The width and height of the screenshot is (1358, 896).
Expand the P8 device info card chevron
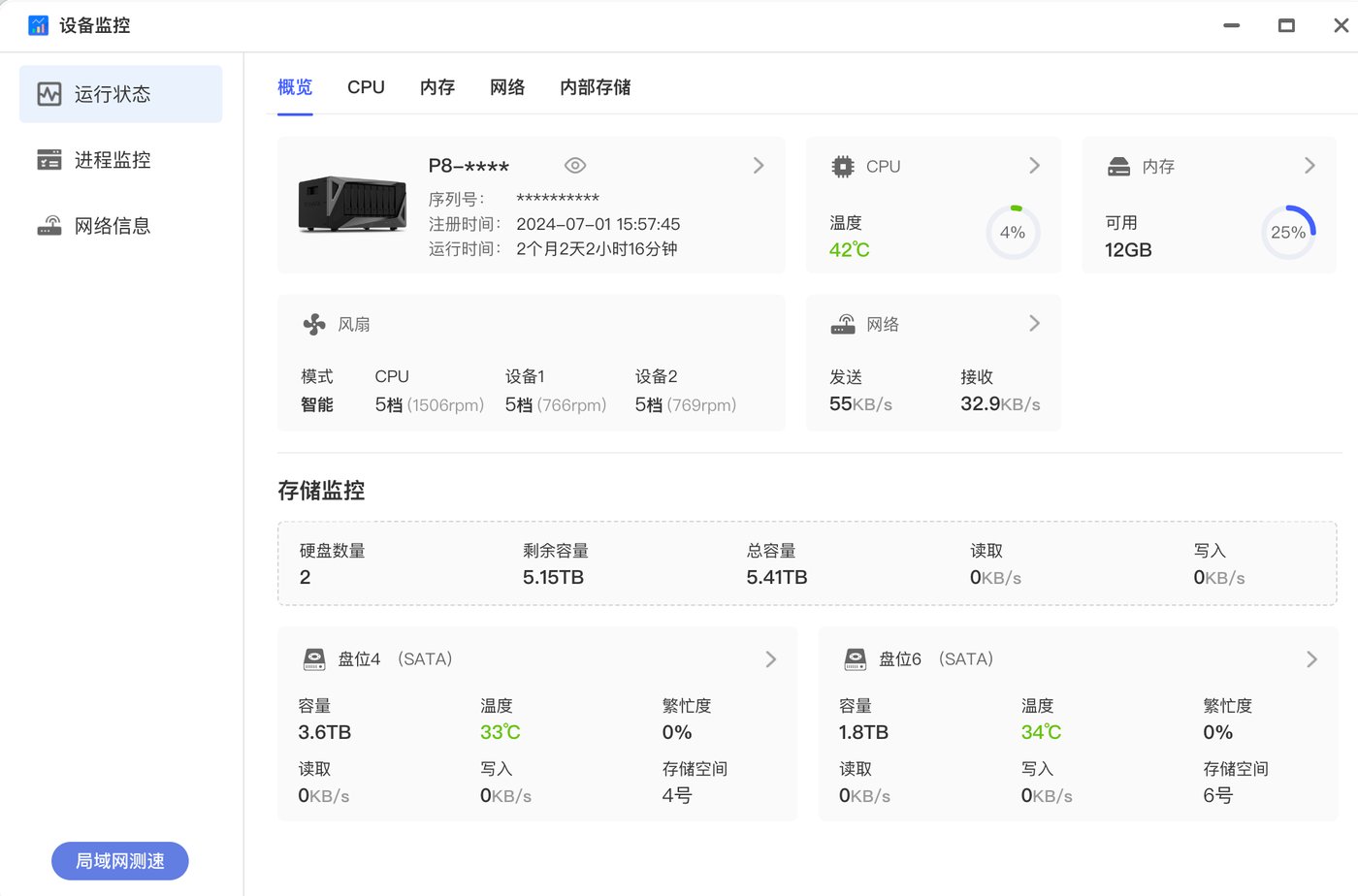759,166
